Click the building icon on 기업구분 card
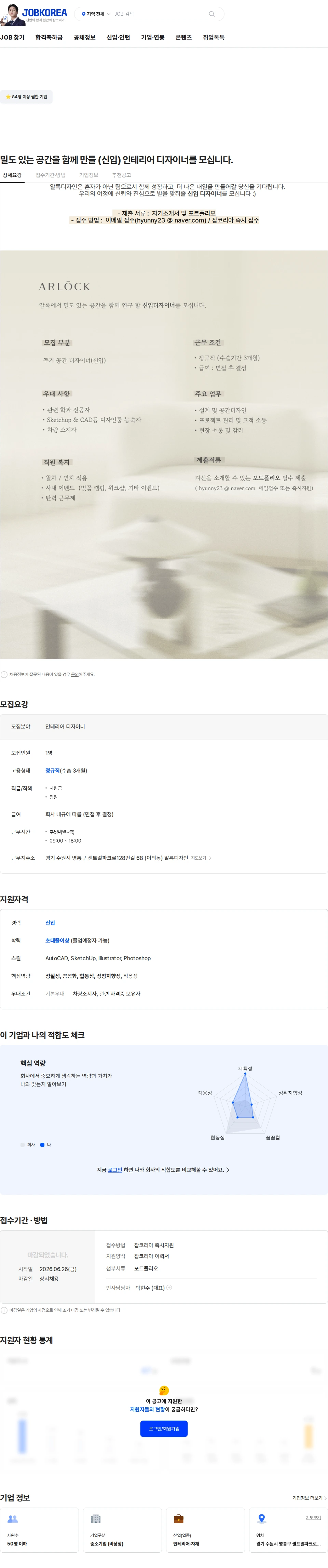This screenshot has height=1568, width=328. (95, 1519)
